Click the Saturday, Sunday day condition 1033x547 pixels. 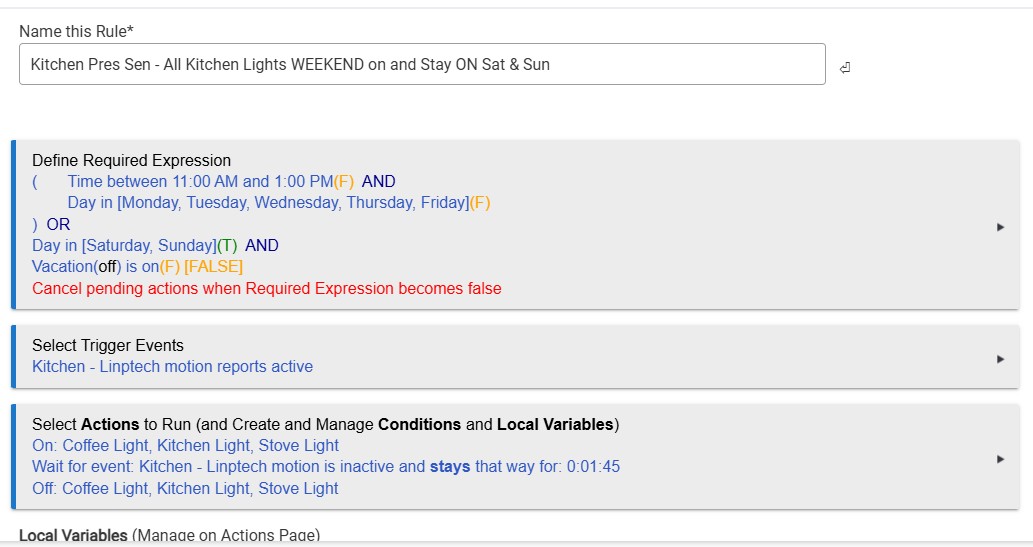tap(124, 246)
